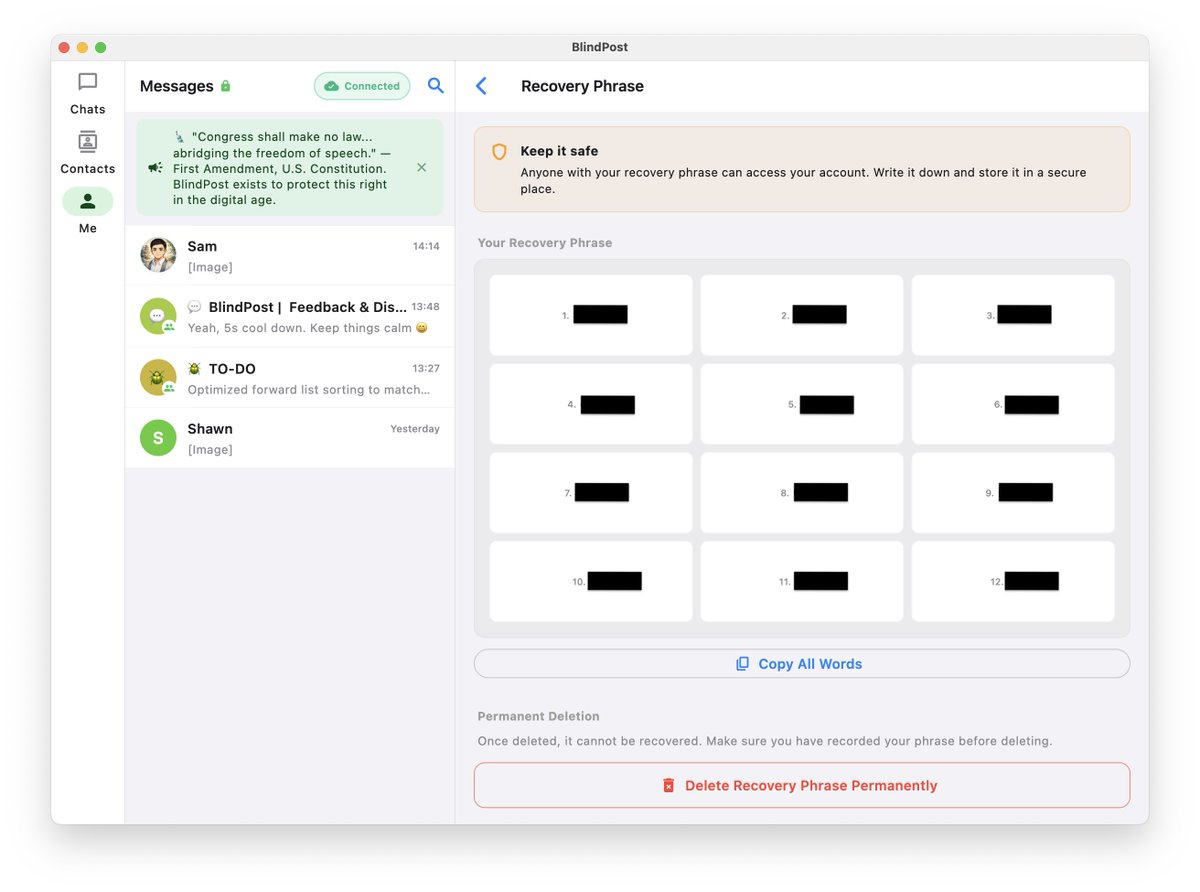Click recovery word card number 4
The height and width of the screenshot is (892, 1200).
(591, 404)
